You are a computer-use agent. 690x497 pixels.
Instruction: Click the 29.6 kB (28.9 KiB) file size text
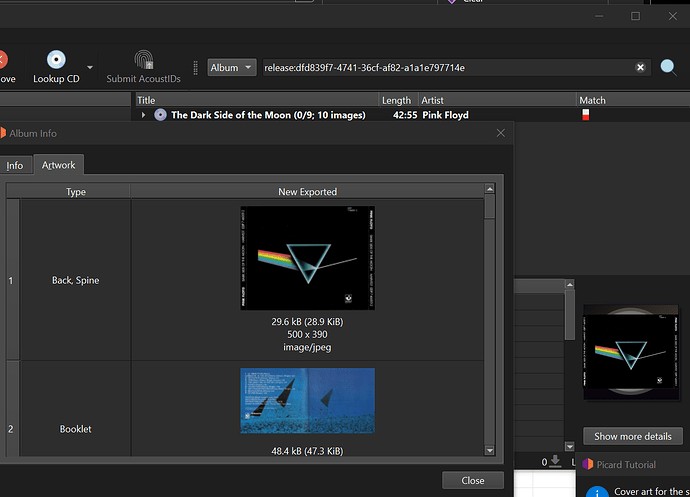(307, 322)
